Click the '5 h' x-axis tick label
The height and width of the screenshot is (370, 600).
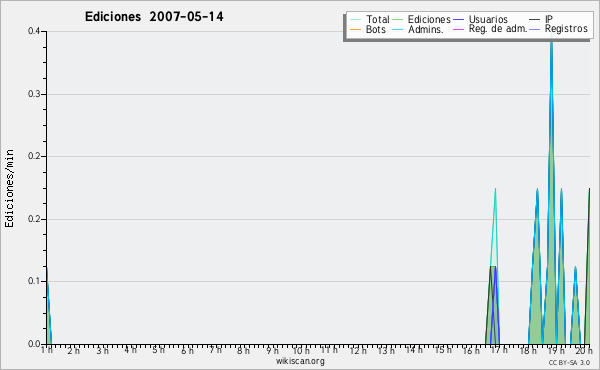pos(158,350)
